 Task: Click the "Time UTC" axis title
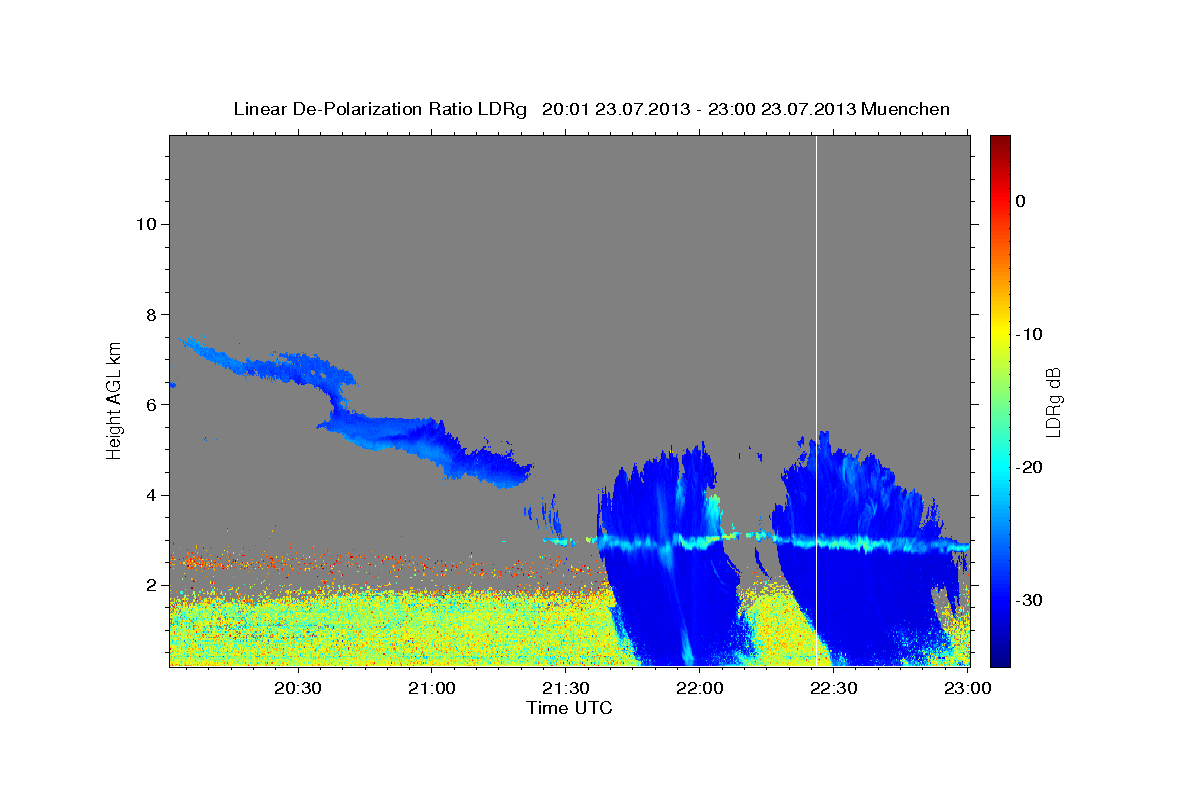(x=569, y=708)
